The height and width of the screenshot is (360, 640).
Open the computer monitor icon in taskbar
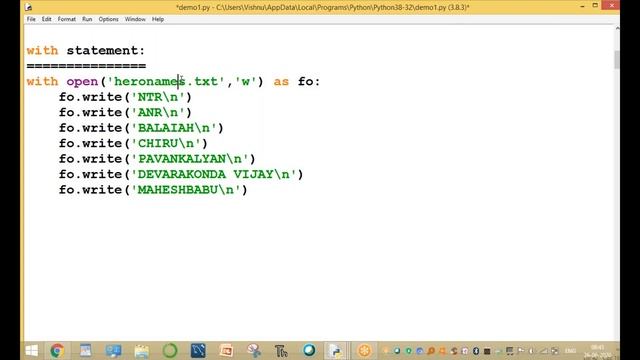113,350
